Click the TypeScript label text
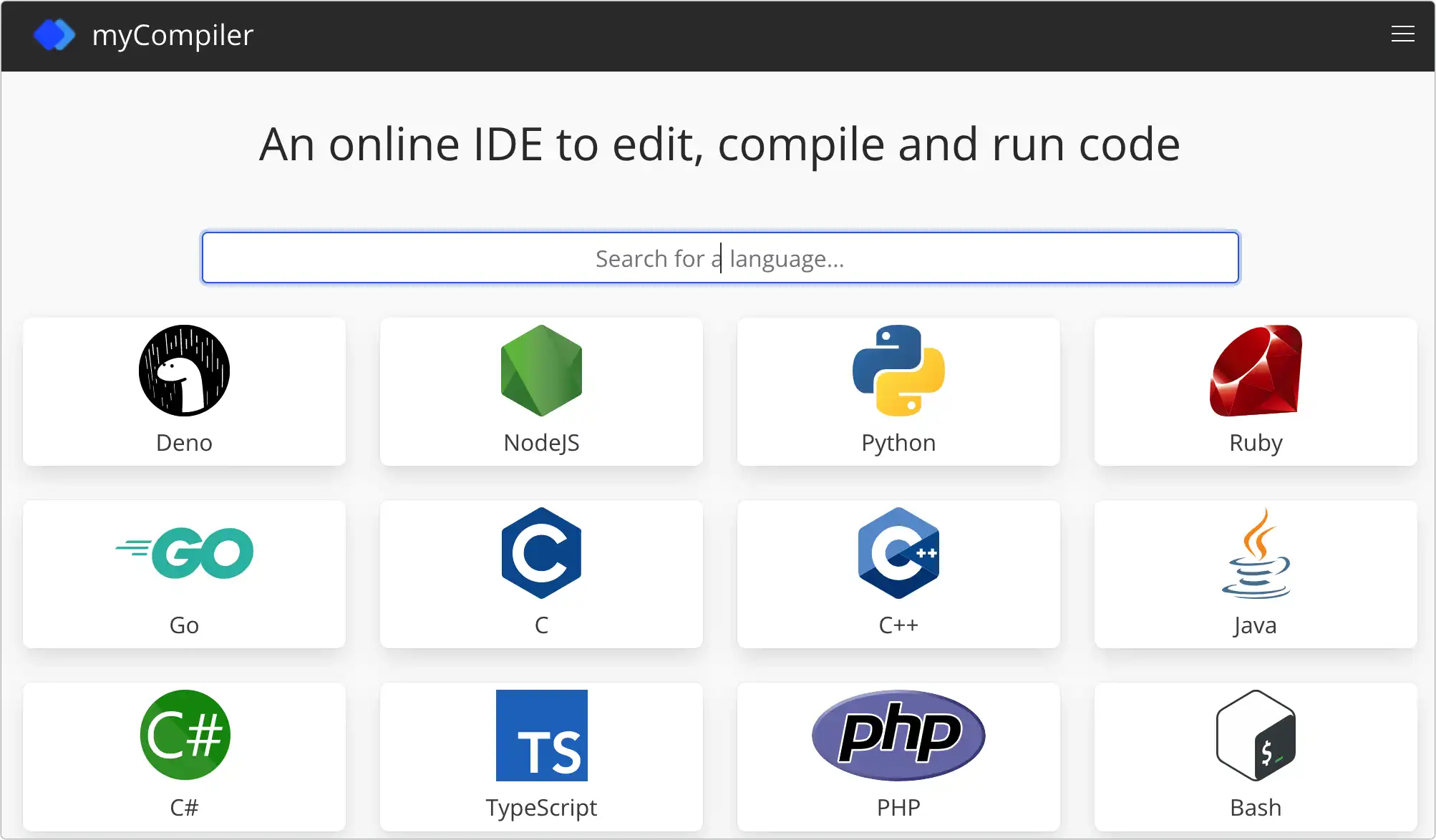This screenshot has height=840, width=1436. point(541,808)
